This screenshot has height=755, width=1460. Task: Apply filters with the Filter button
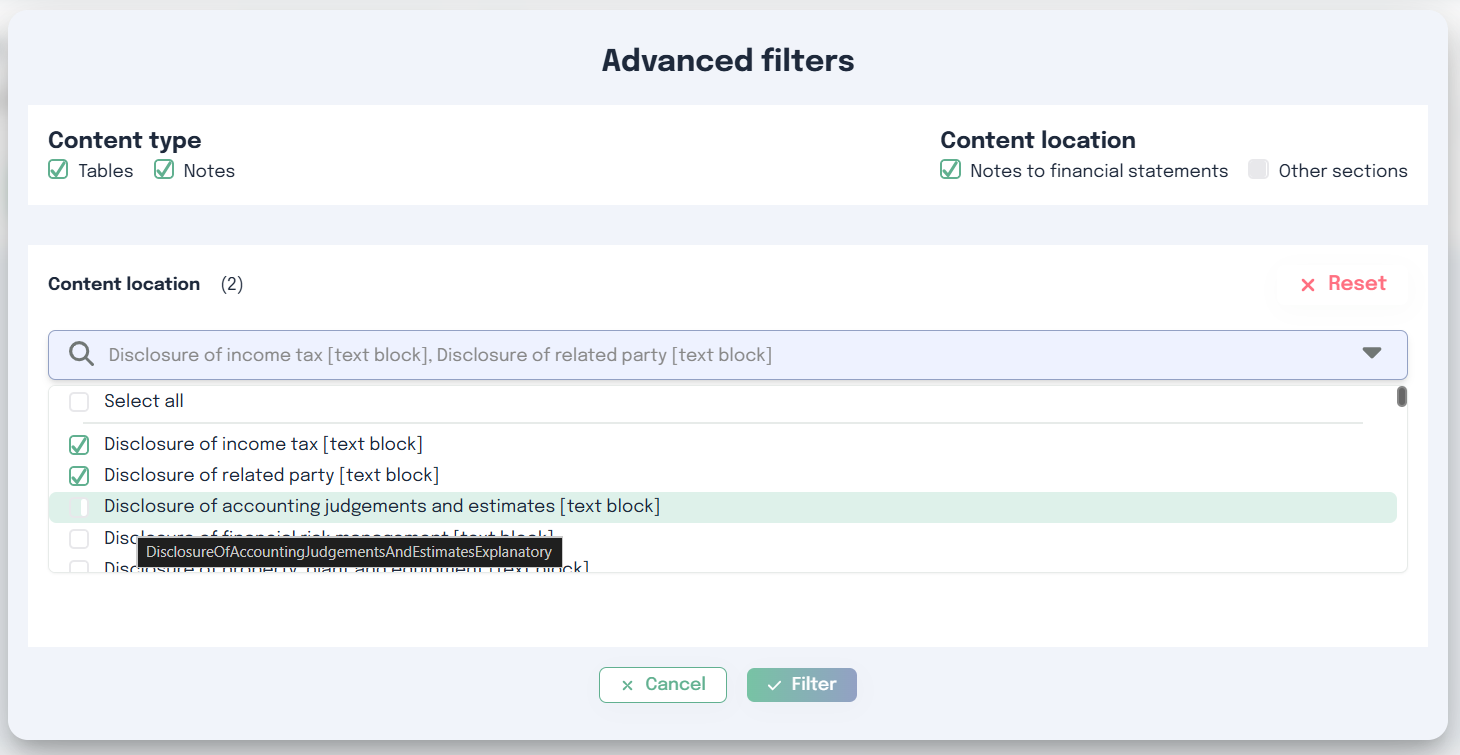point(802,685)
